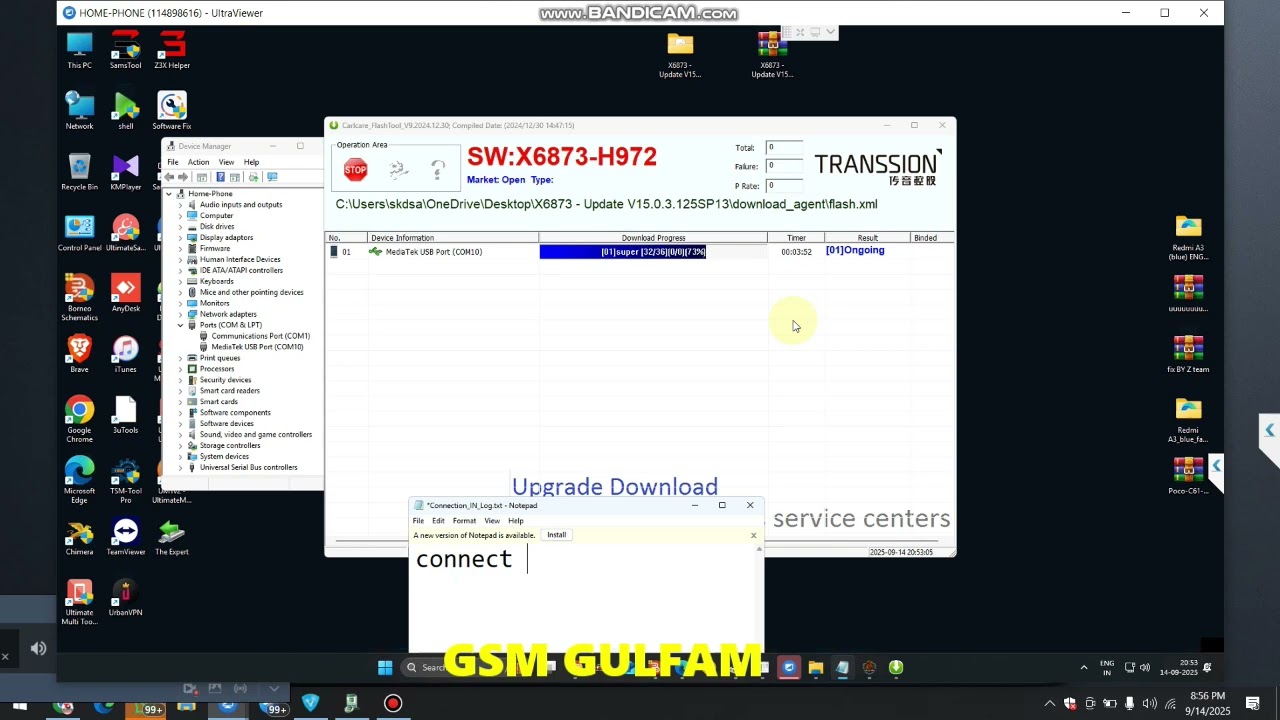Open File Explorer from remote taskbar

click(816, 668)
